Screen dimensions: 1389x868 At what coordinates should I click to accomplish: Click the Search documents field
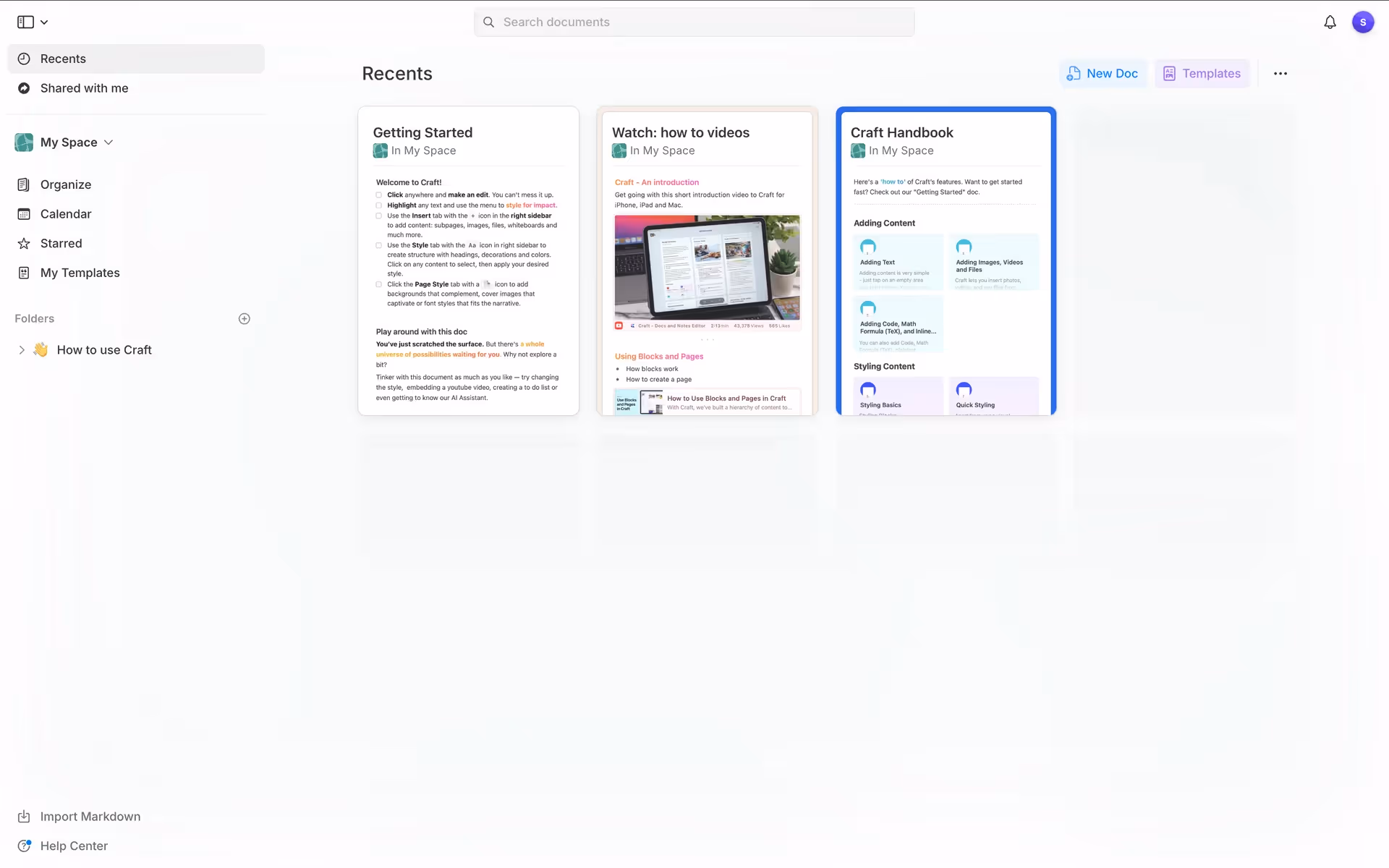[694, 22]
